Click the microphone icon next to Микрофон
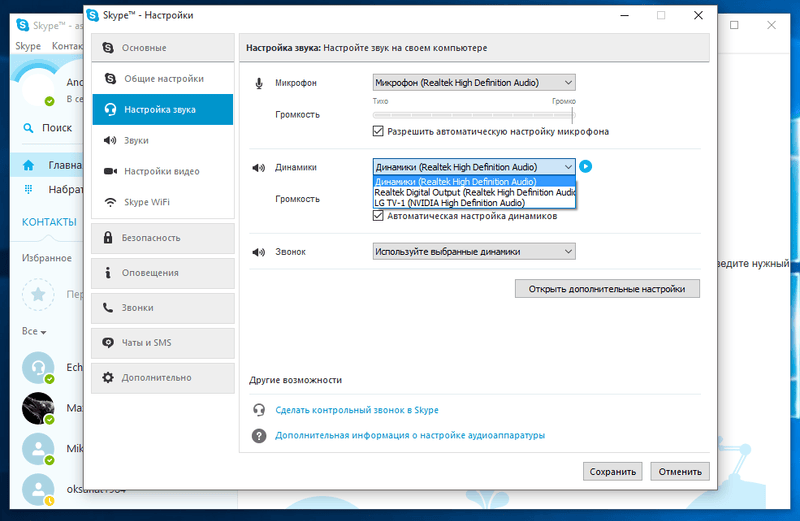 tap(259, 83)
